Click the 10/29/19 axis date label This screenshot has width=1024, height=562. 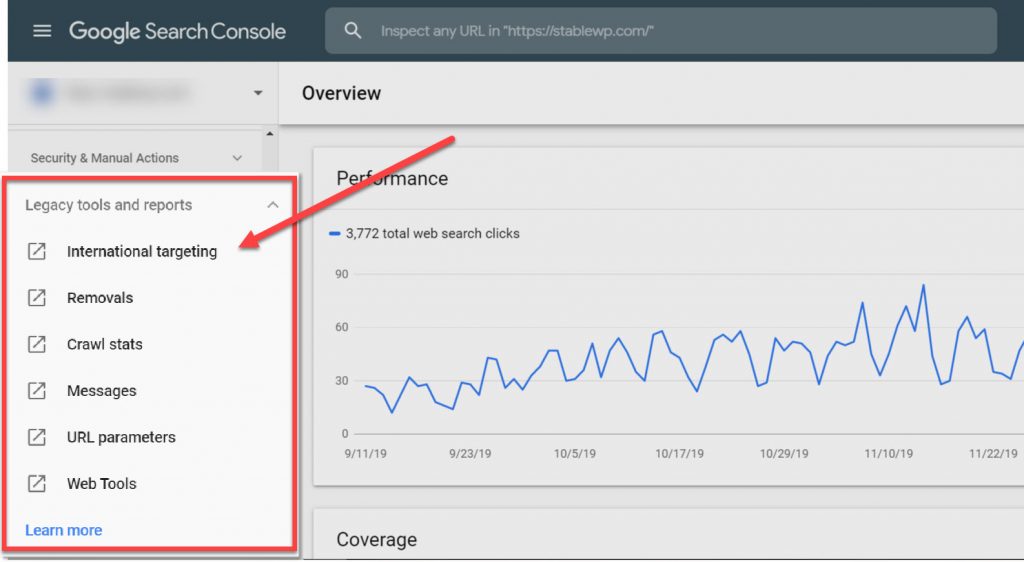784,453
